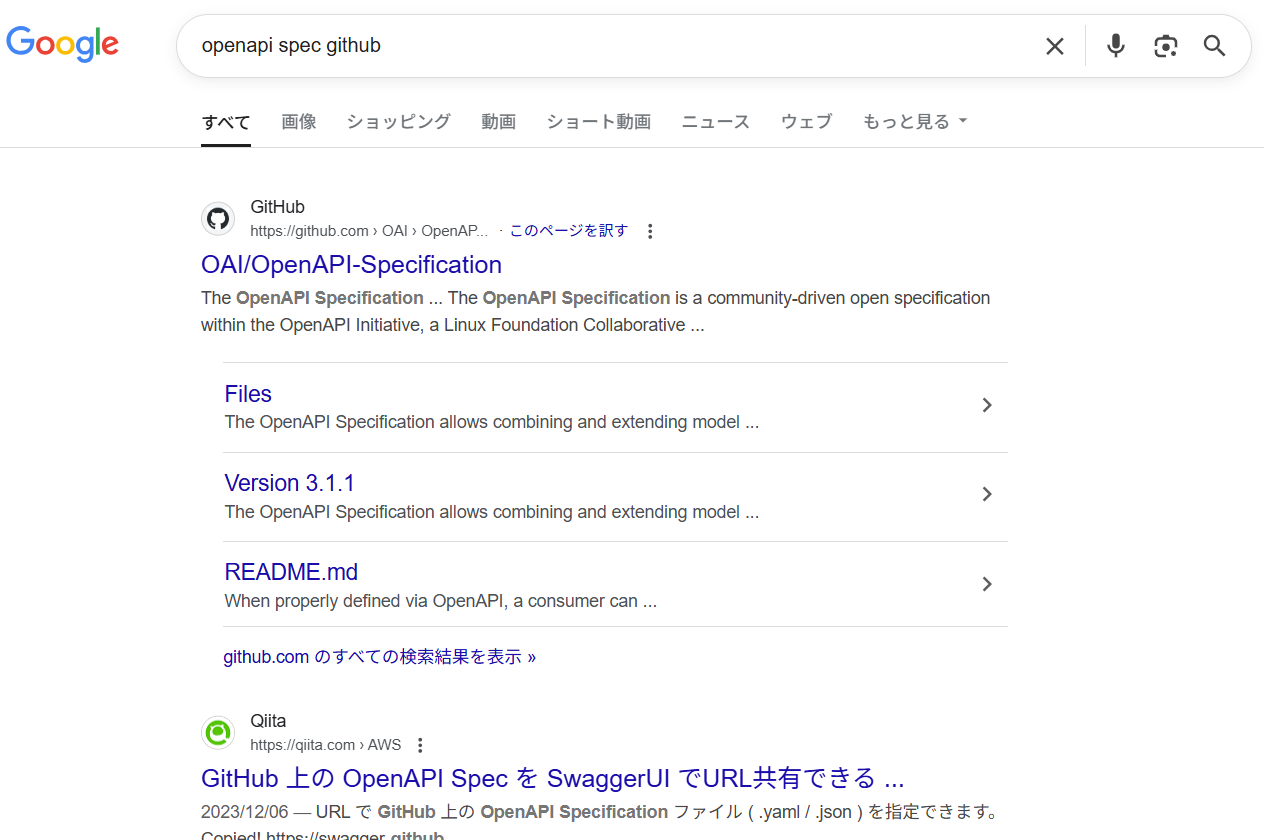Open Google Lens image search icon

click(x=1165, y=46)
